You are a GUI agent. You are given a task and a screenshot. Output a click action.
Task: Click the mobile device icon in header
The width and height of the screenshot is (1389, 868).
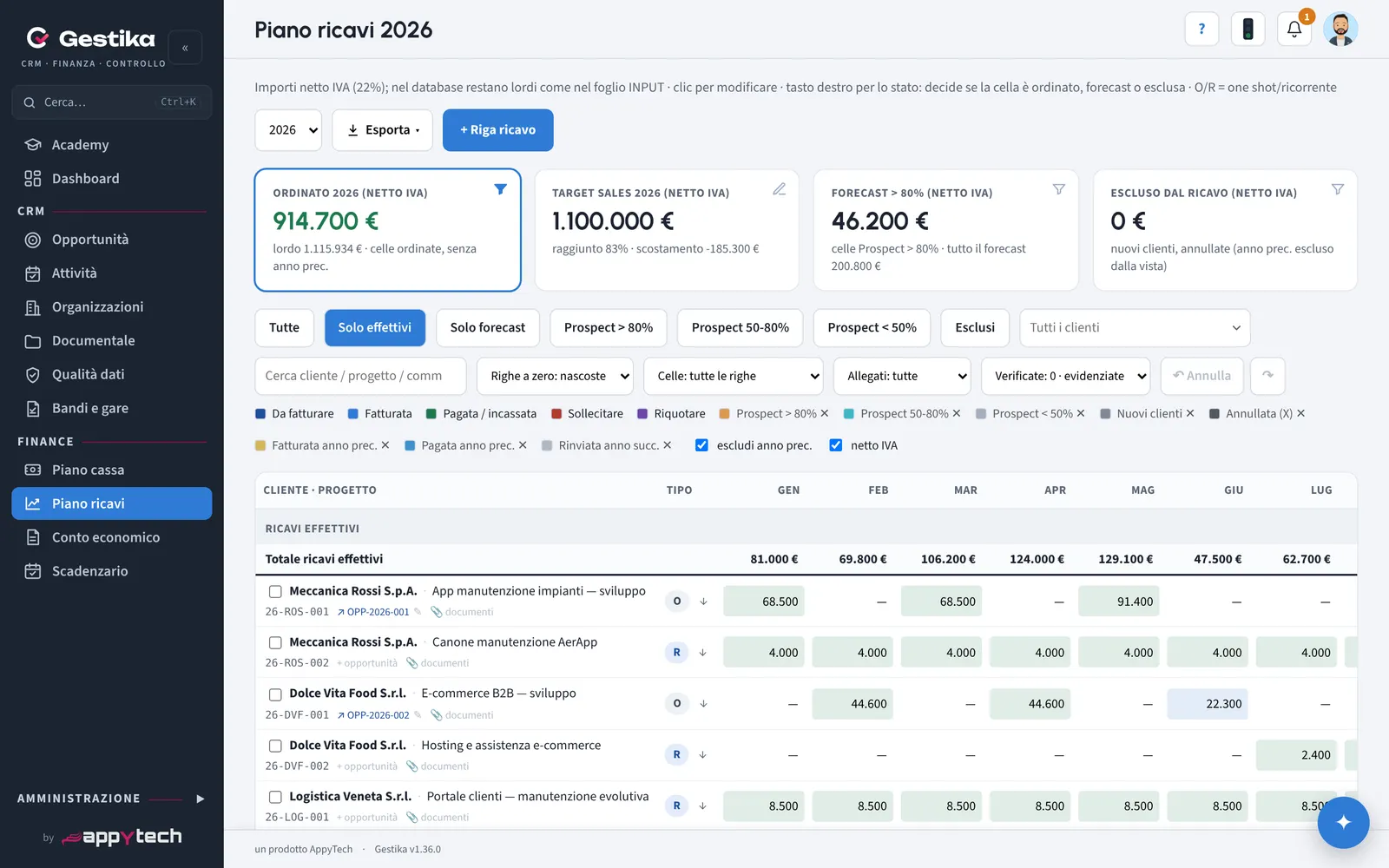click(1247, 29)
